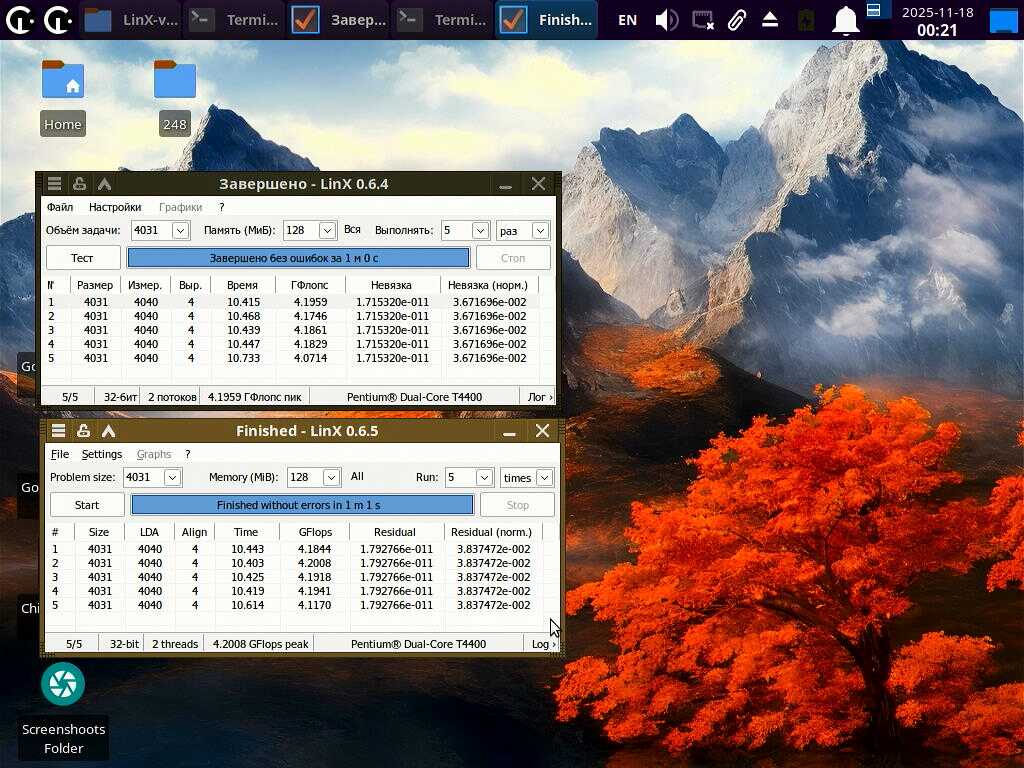The height and width of the screenshot is (768, 1024).
Task: Select time value 10.733 in Russian LinX table
Action: (x=244, y=358)
